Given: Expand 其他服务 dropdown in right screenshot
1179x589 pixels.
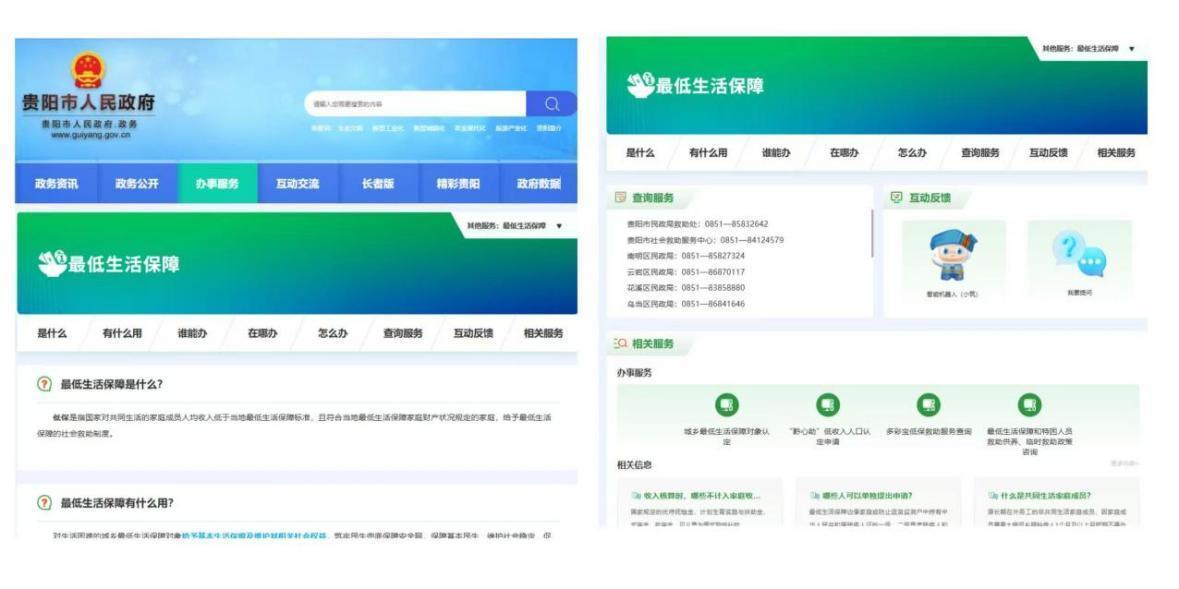Looking at the screenshot, I should [1131, 49].
